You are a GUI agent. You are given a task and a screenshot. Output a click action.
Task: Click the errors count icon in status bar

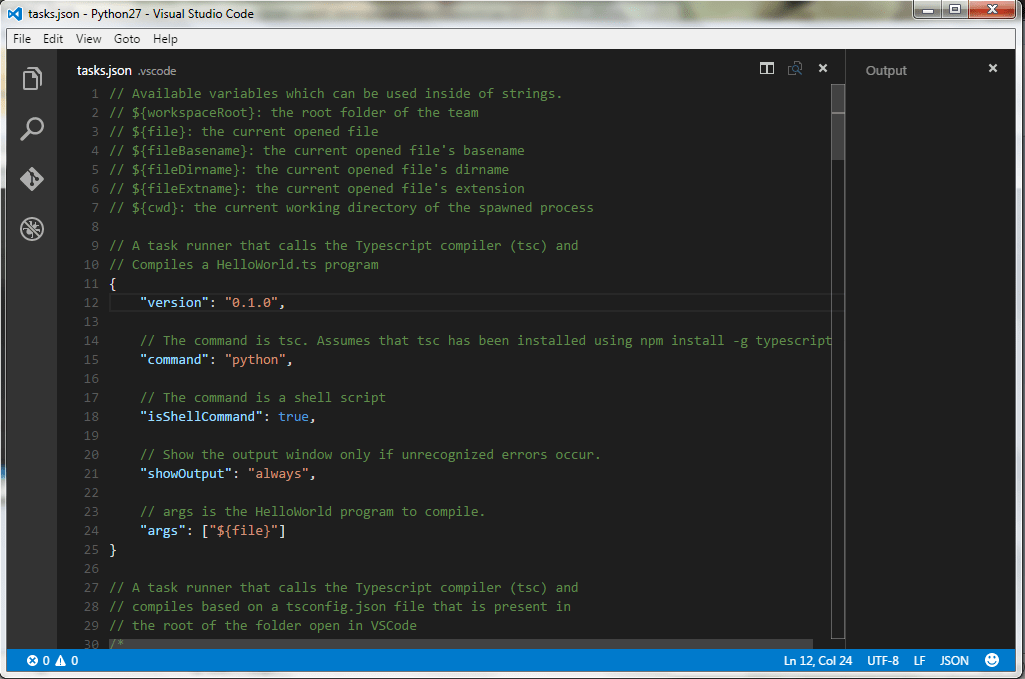(x=32, y=661)
